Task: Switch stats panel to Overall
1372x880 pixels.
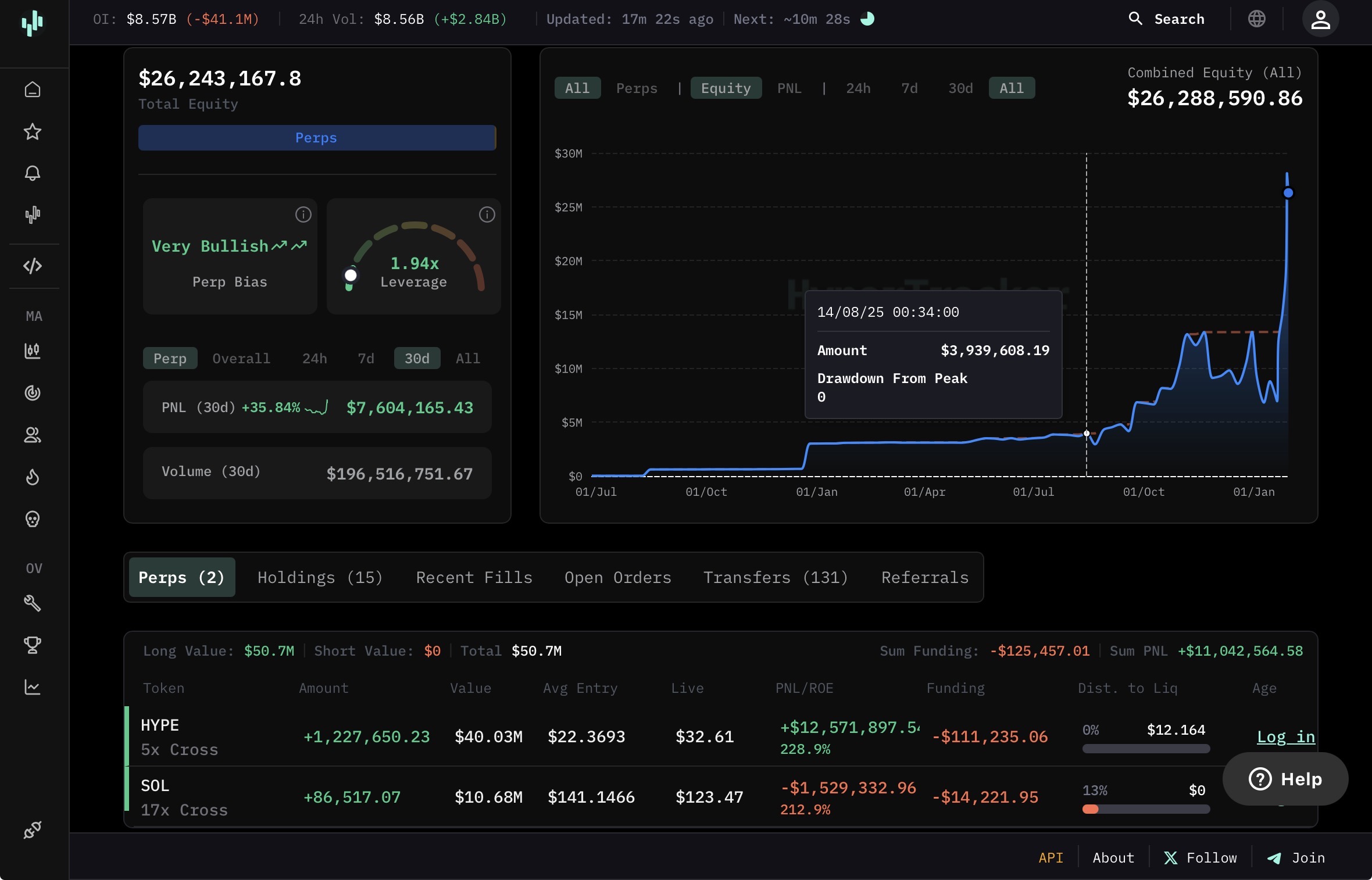Action: (x=241, y=359)
